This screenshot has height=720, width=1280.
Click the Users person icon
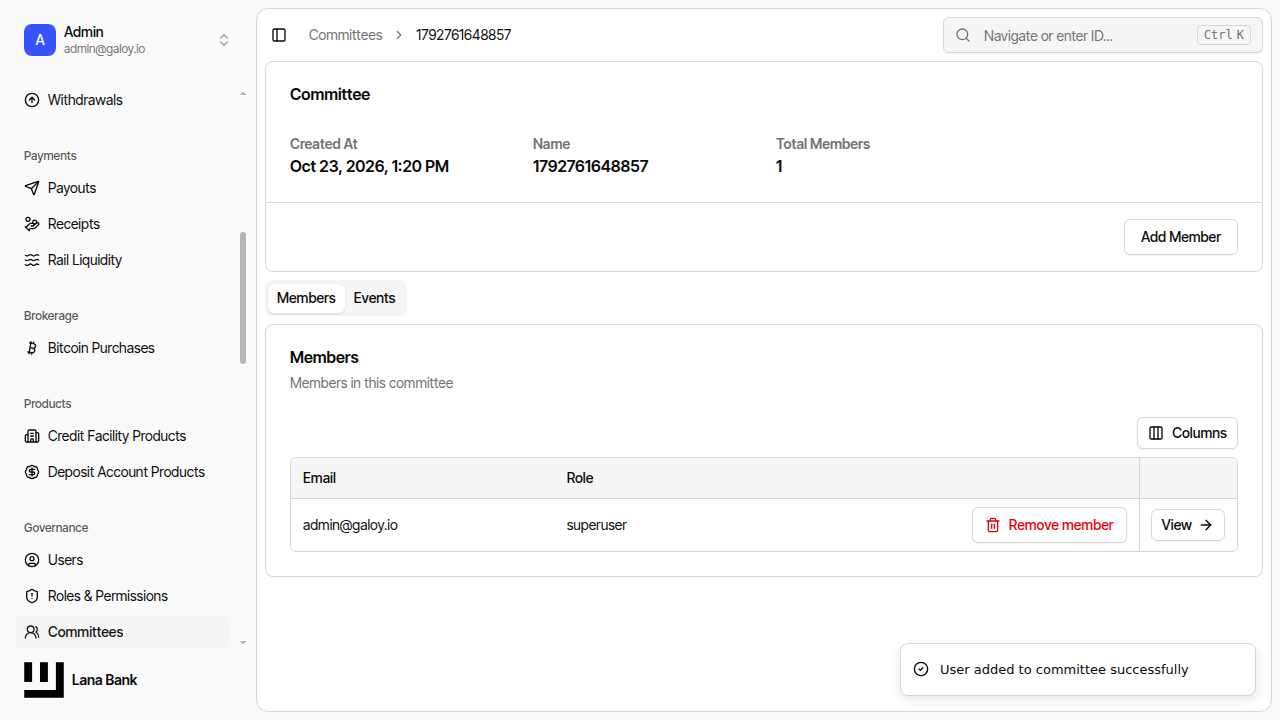tap(32, 560)
